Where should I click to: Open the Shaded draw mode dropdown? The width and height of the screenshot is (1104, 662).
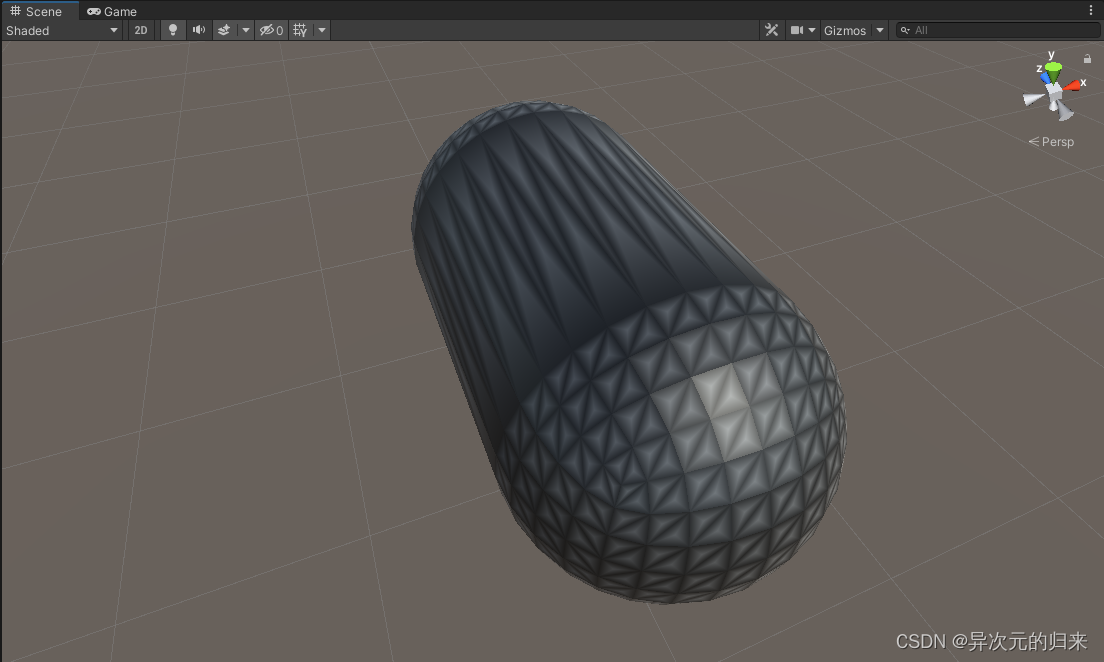pyautogui.click(x=62, y=30)
